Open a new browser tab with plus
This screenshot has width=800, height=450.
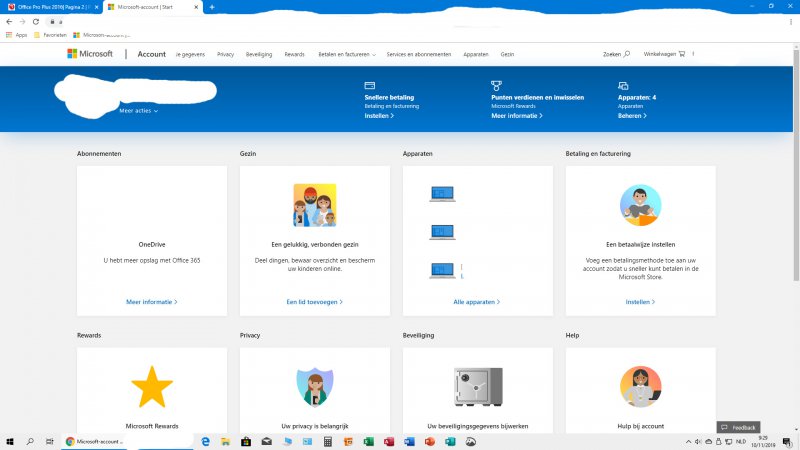(x=212, y=7)
